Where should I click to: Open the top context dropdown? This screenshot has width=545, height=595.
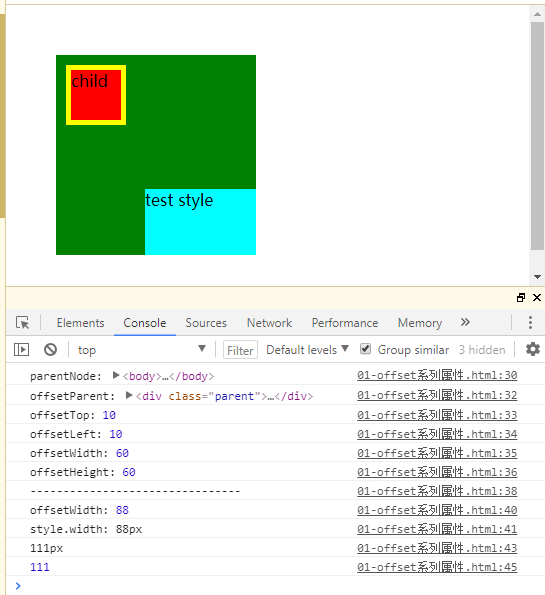click(141, 349)
